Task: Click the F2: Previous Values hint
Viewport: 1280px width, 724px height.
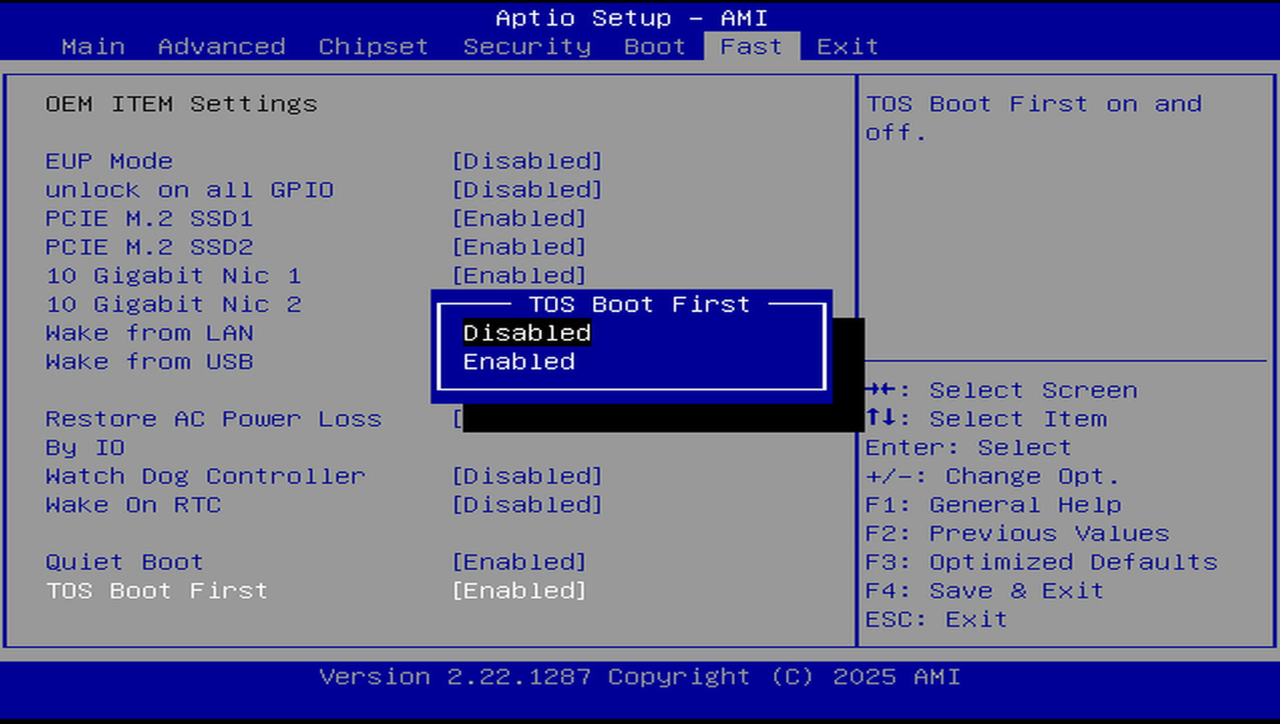Action: coord(1017,534)
